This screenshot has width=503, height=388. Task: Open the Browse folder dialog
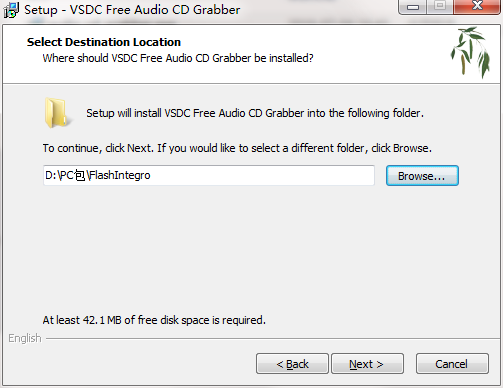pos(422,176)
